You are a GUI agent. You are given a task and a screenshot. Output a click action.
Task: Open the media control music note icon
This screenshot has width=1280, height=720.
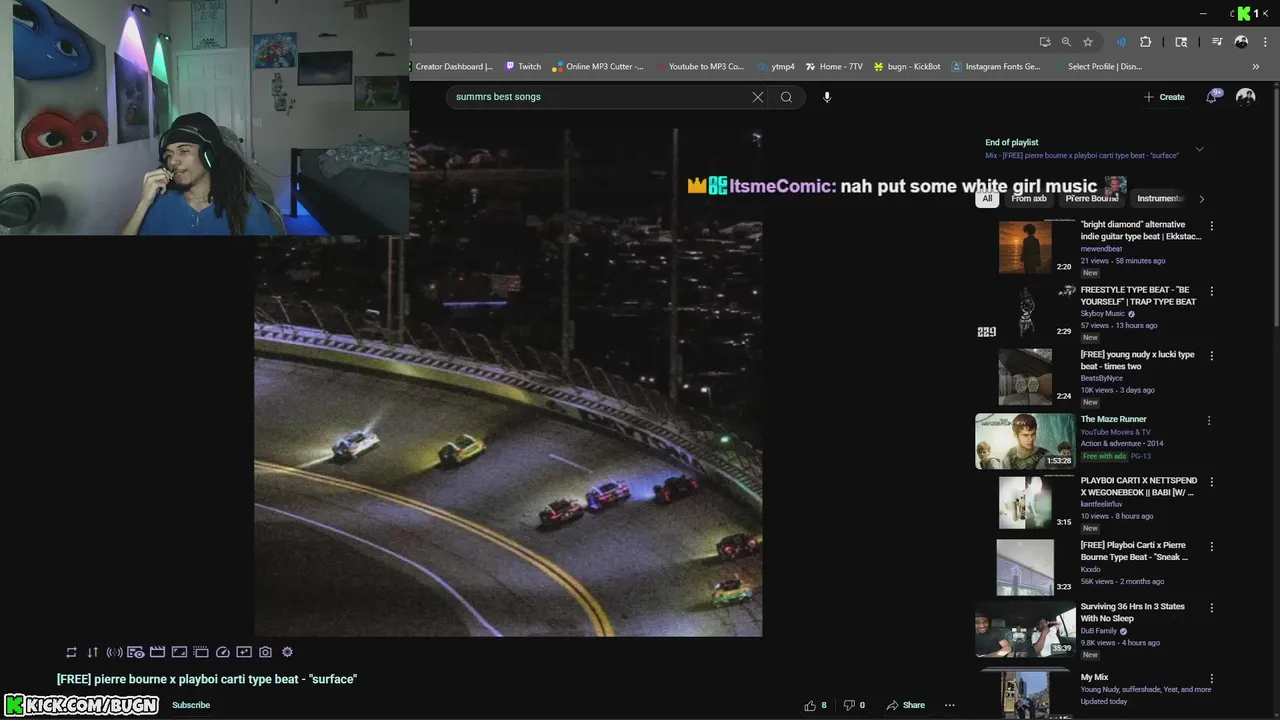point(1217,42)
